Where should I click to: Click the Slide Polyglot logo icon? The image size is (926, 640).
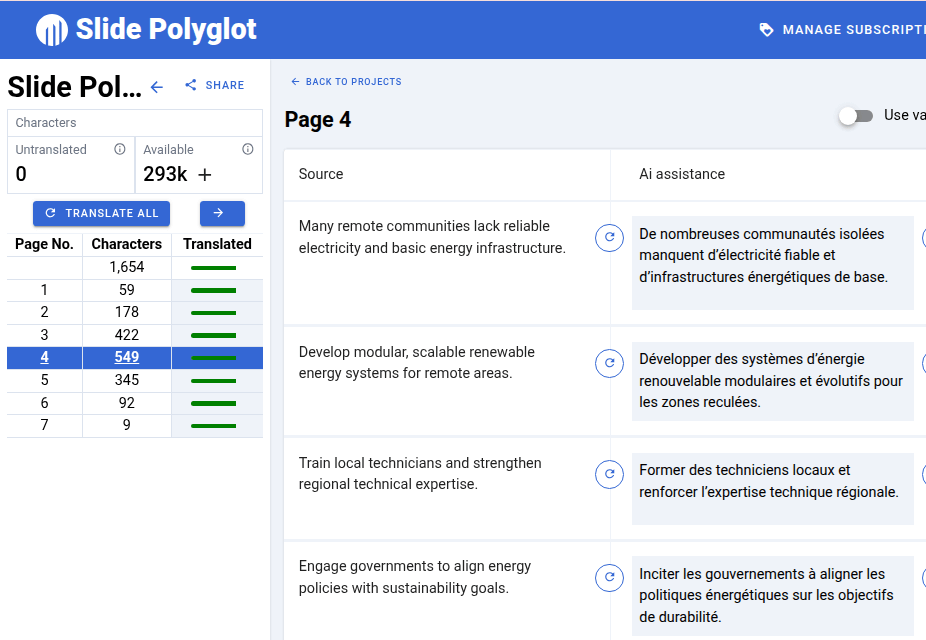tap(52, 30)
